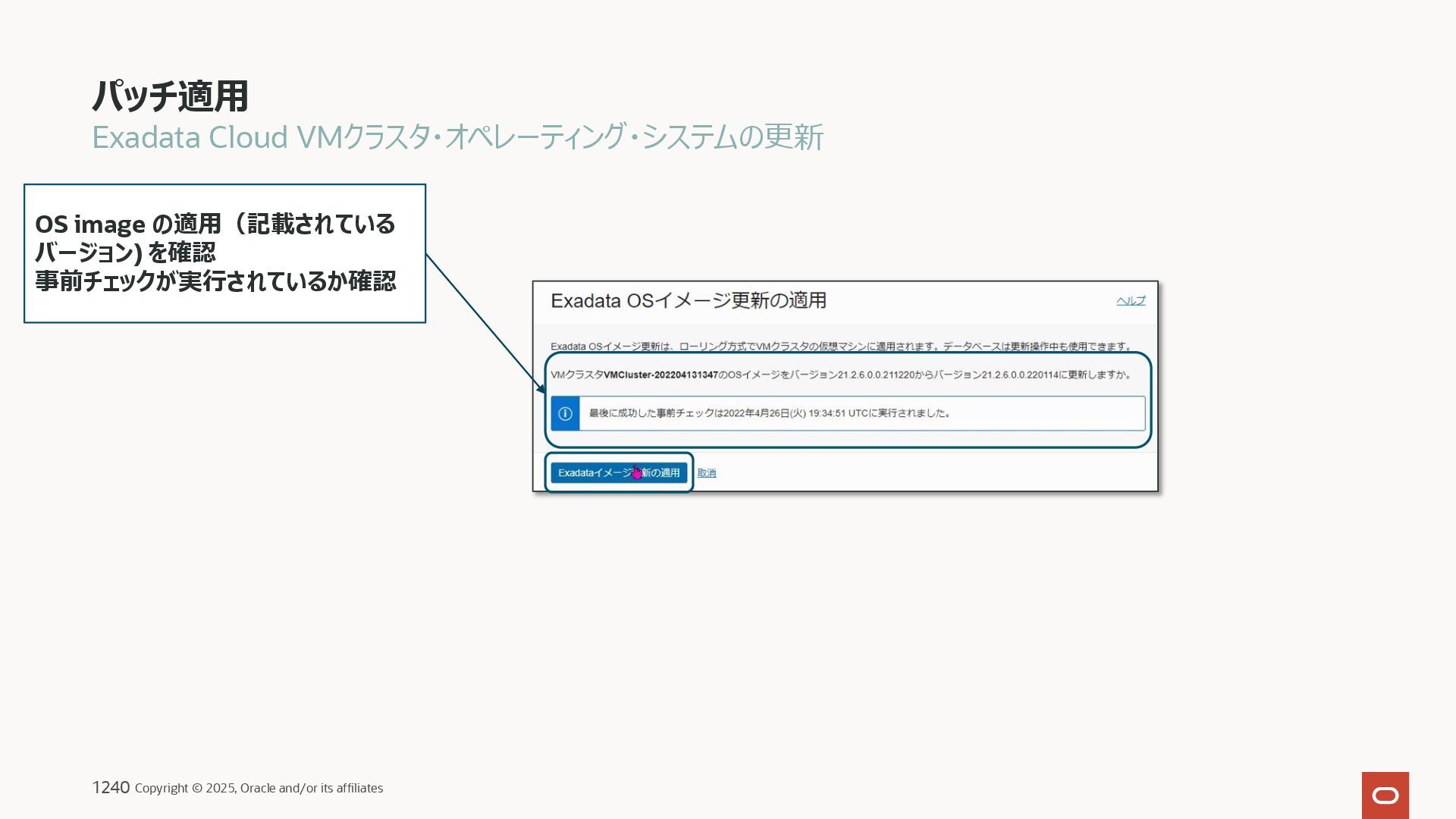Click the dialog heading Exadata OSイメージ更新の適用
Screen dimensions: 1456x819
688,301
